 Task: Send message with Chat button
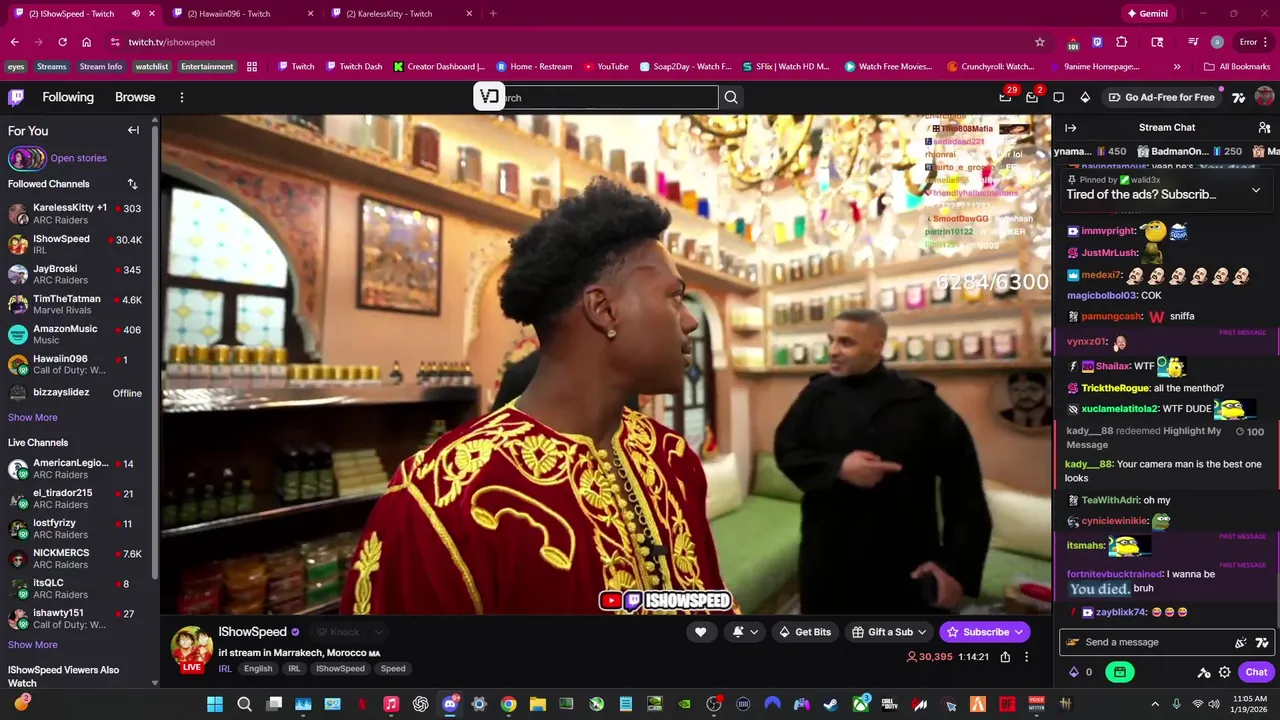pos(1256,672)
